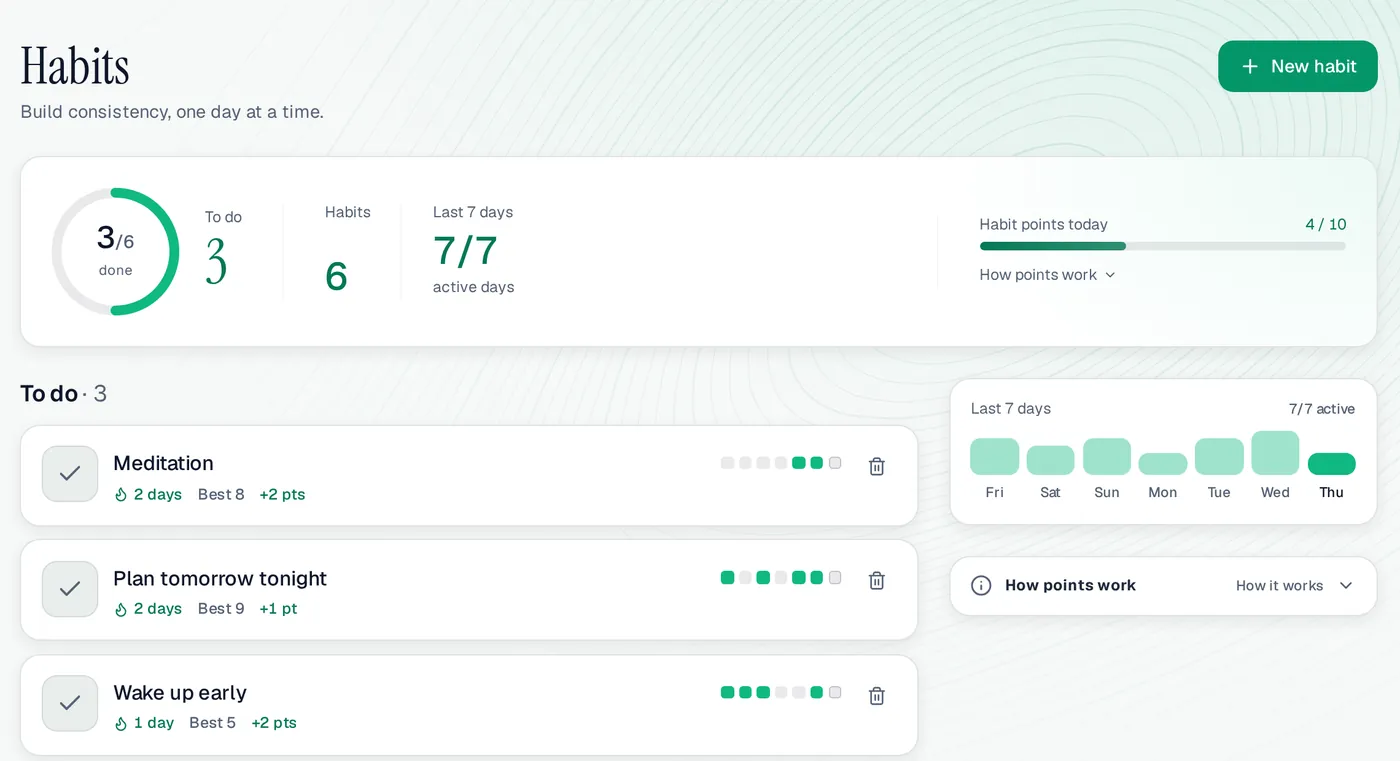Mark Meditation as done
This screenshot has width=1400, height=761.
pos(70,474)
